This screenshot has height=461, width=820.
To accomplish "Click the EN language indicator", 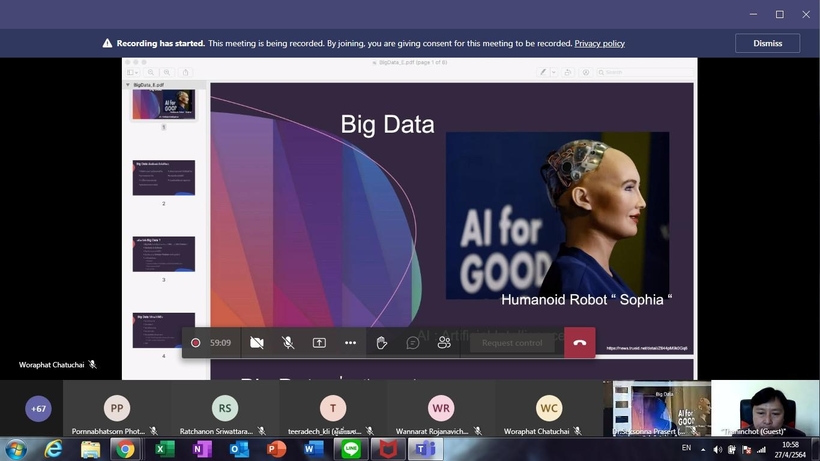I will pyautogui.click(x=686, y=448).
